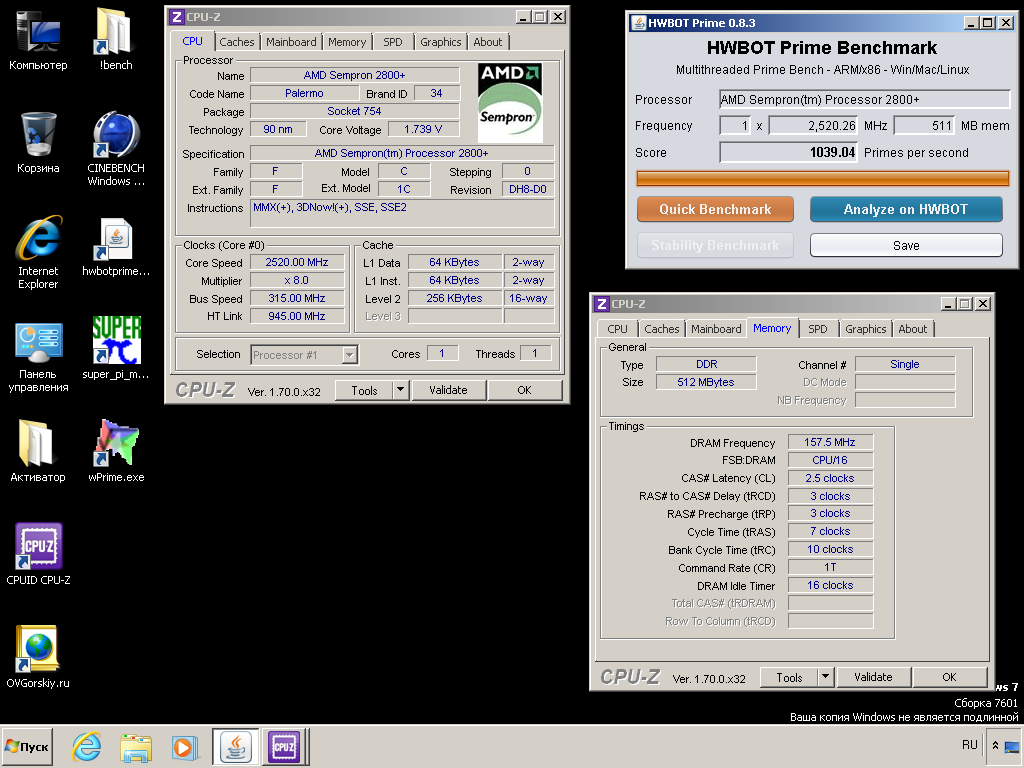Click the orange benchmark progress bar

pos(823,178)
